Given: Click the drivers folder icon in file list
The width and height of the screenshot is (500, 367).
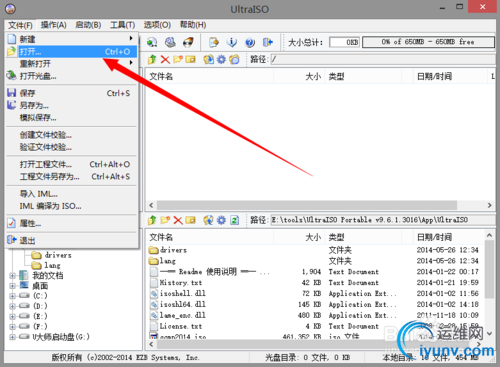Looking at the screenshot, I should [x=154, y=250].
